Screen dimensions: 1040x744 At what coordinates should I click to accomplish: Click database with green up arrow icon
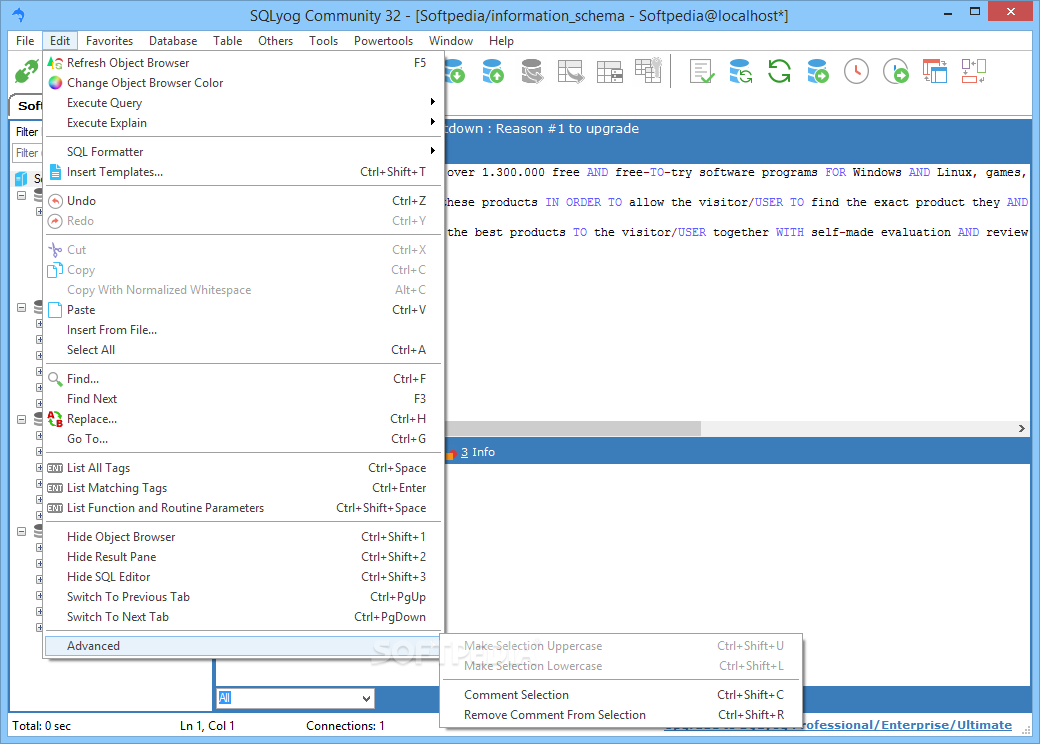tap(493, 71)
